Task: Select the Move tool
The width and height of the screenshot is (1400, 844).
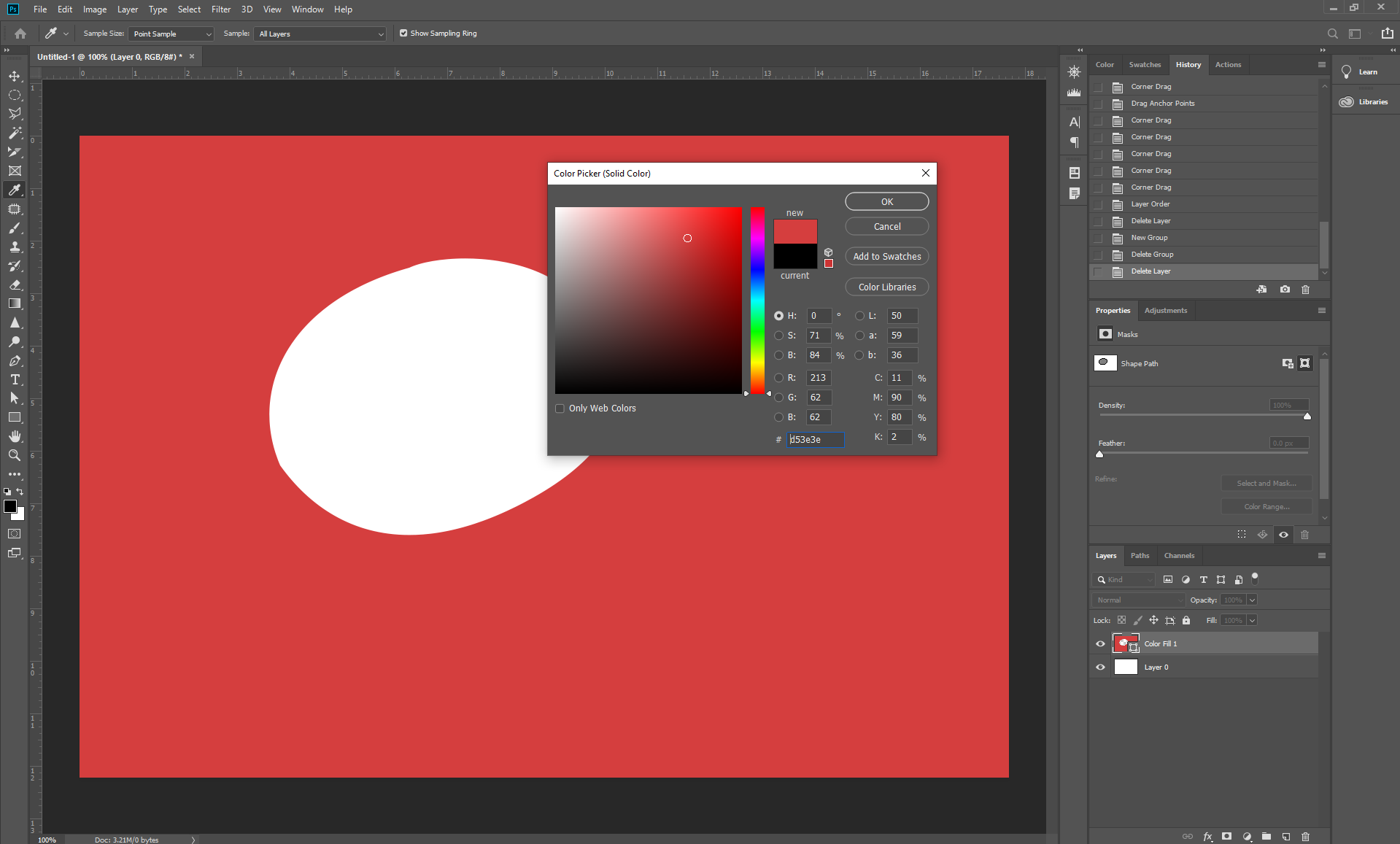Action: click(15, 76)
